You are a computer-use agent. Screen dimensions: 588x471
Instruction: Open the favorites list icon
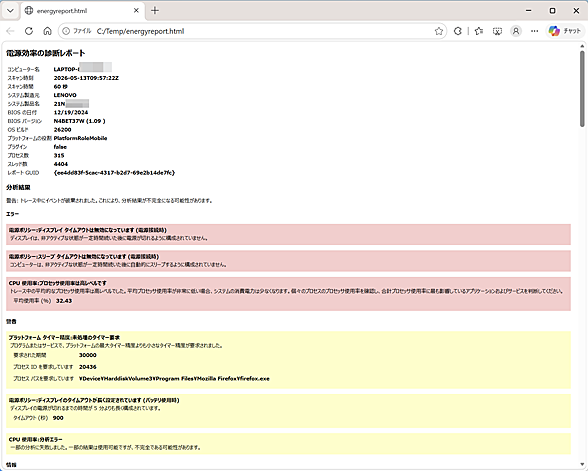click(x=479, y=31)
